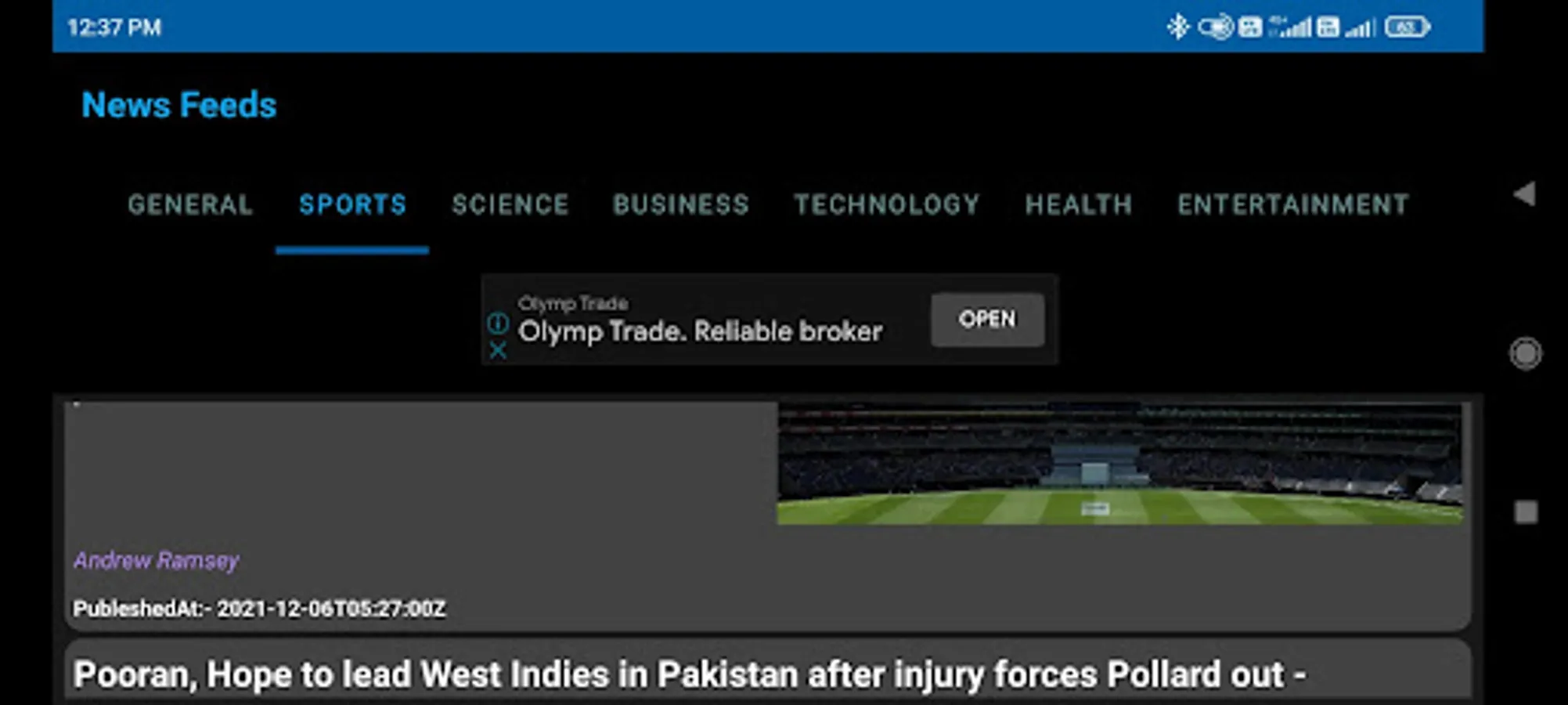The height and width of the screenshot is (705, 1568).
Task: Tap the Android back navigation triangle
Action: pyautogui.click(x=1525, y=193)
